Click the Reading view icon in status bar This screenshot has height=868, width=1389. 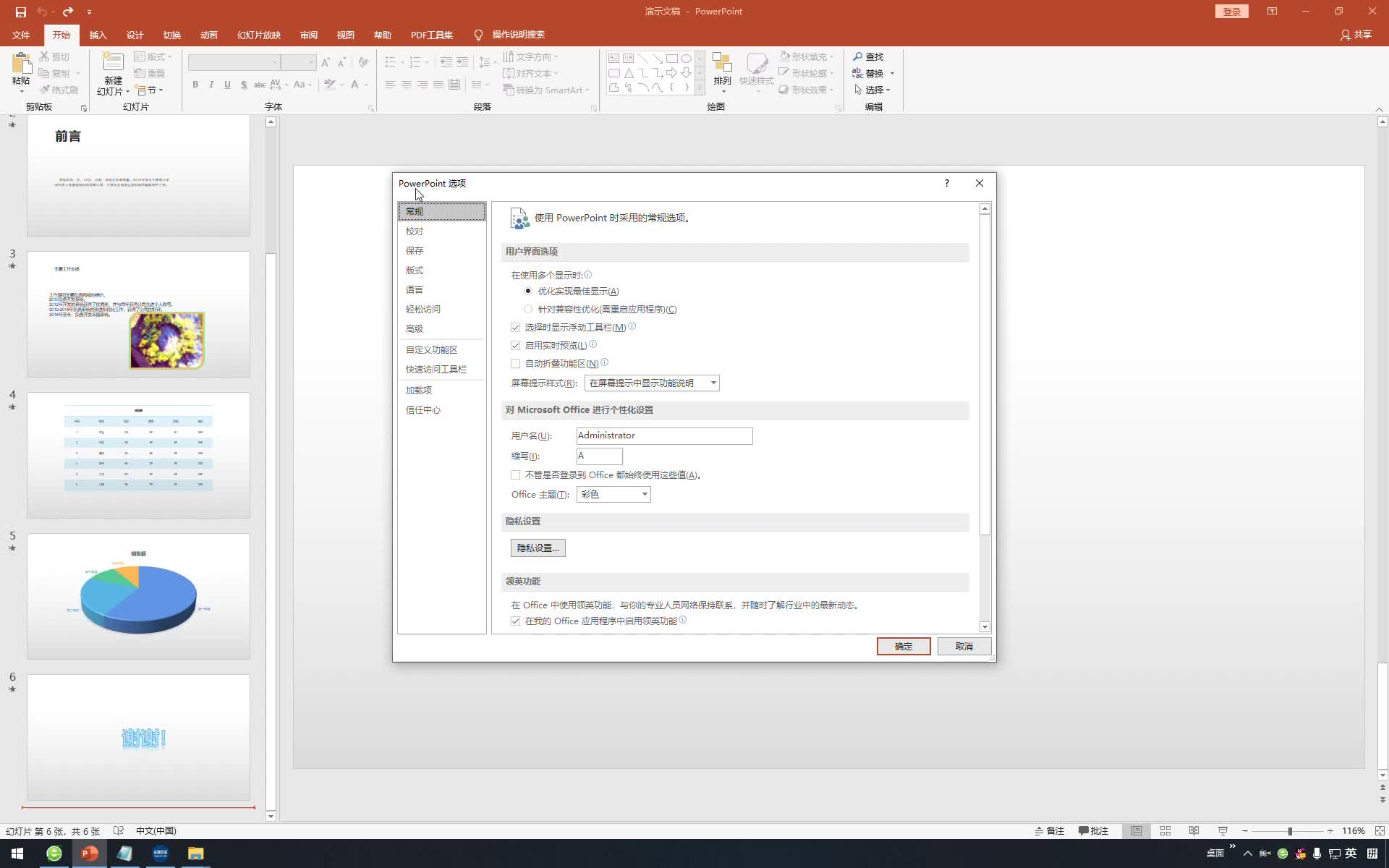1194,831
